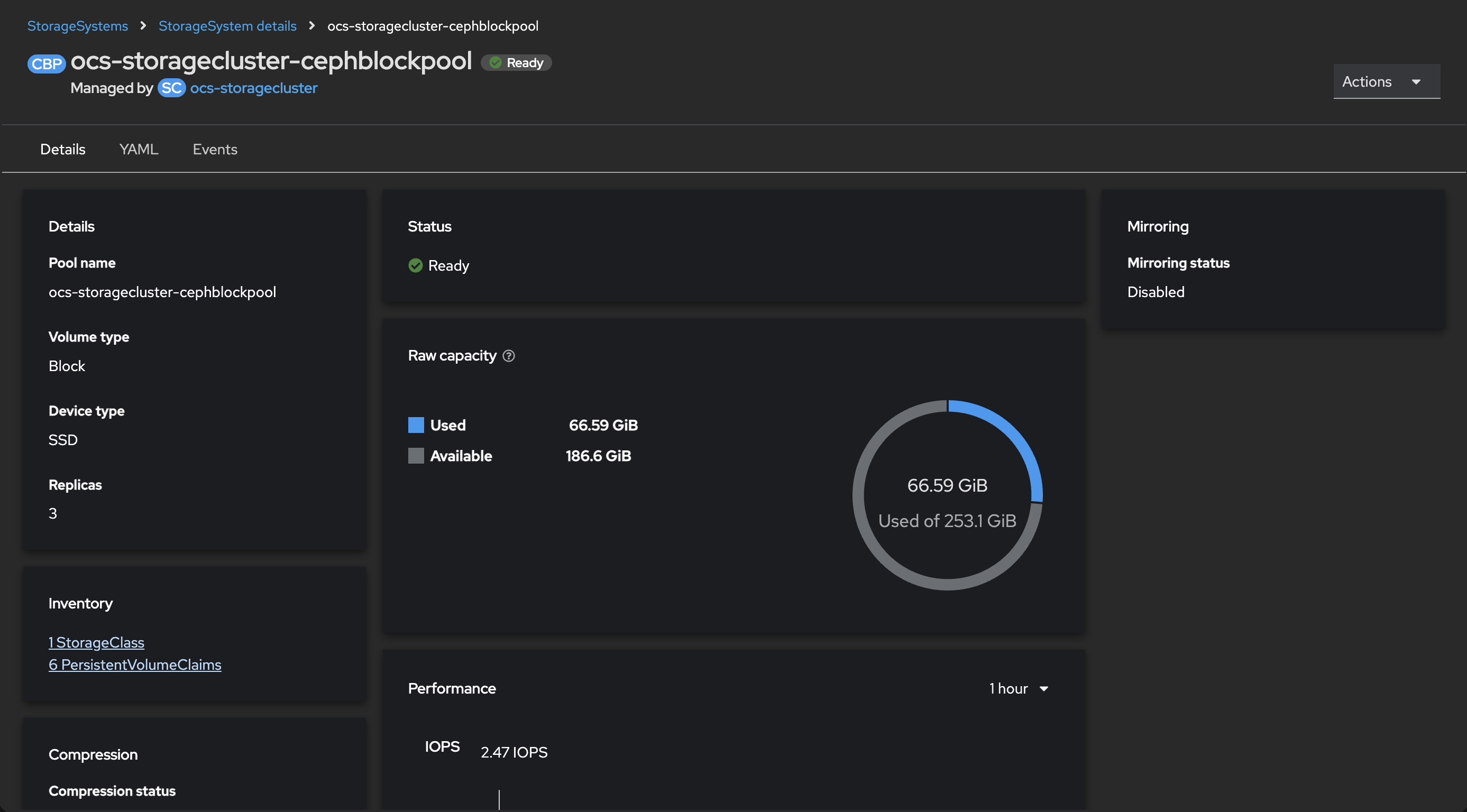The height and width of the screenshot is (812, 1467).
Task: Click the Raw capacity help icon
Action: click(x=509, y=356)
